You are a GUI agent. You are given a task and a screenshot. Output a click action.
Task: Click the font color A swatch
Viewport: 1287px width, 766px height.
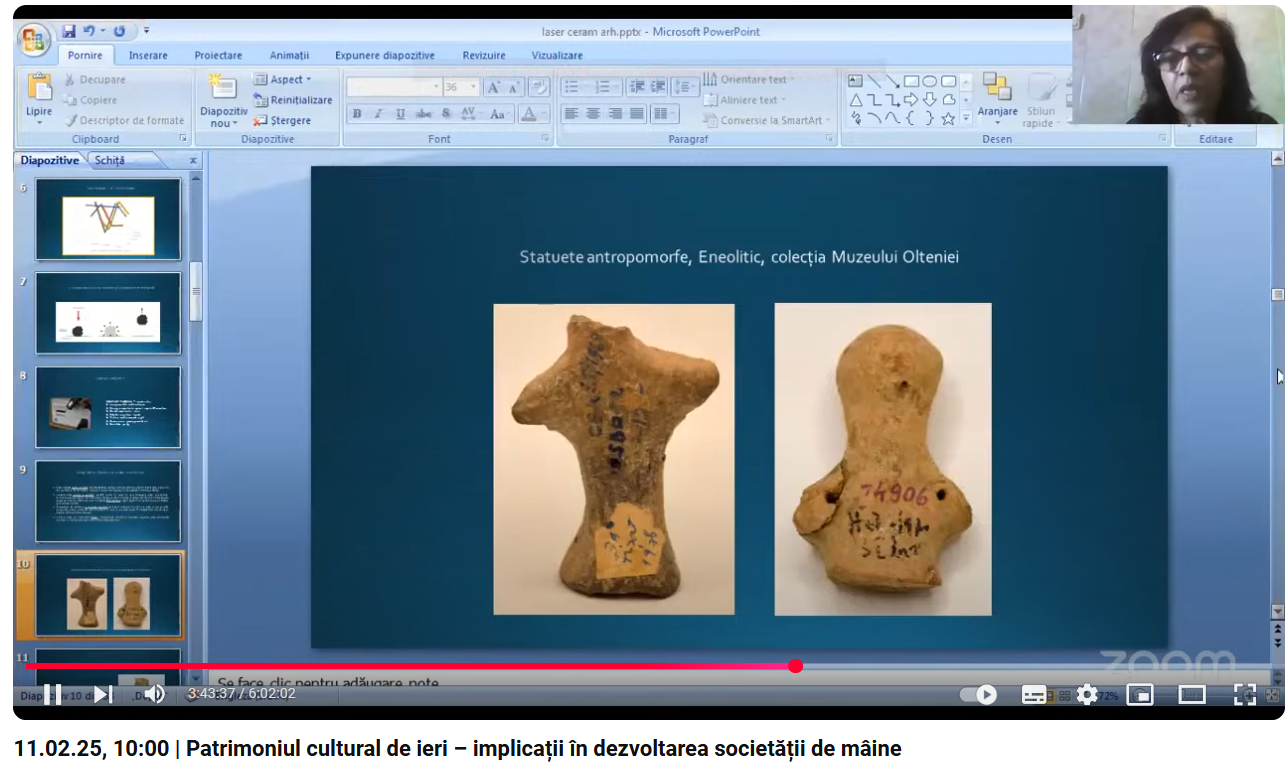[529, 114]
